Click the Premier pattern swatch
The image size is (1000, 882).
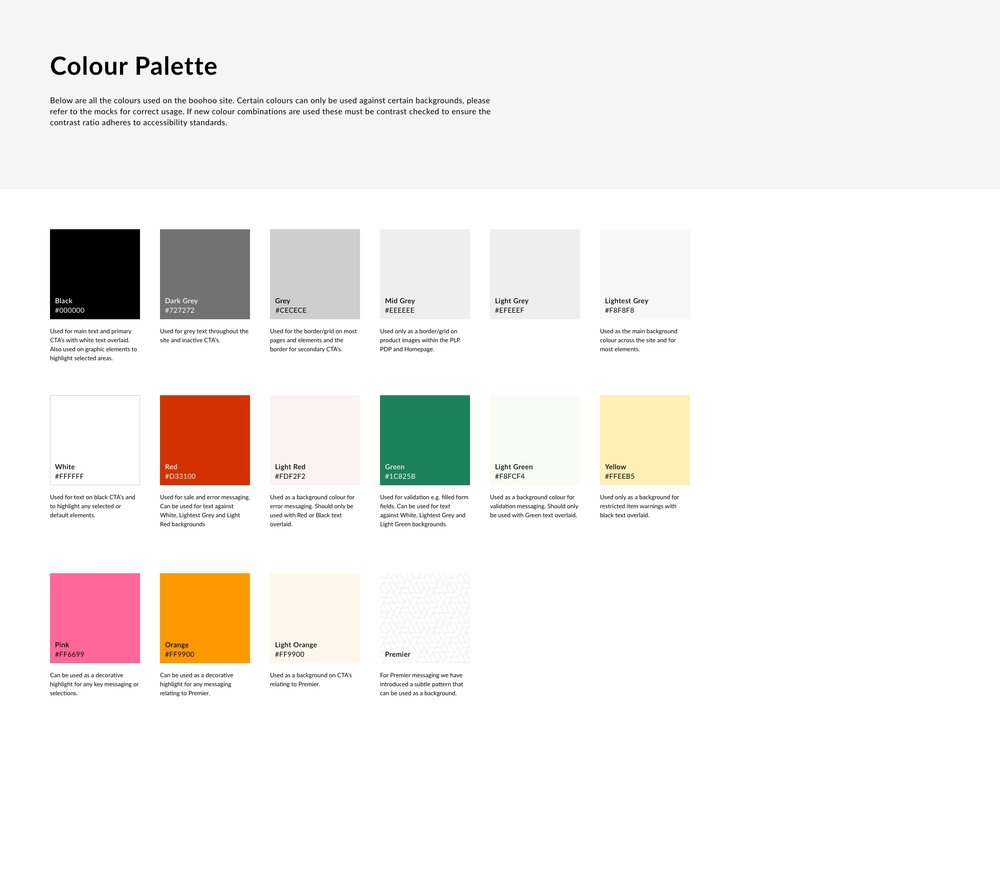(x=425, y=618)
